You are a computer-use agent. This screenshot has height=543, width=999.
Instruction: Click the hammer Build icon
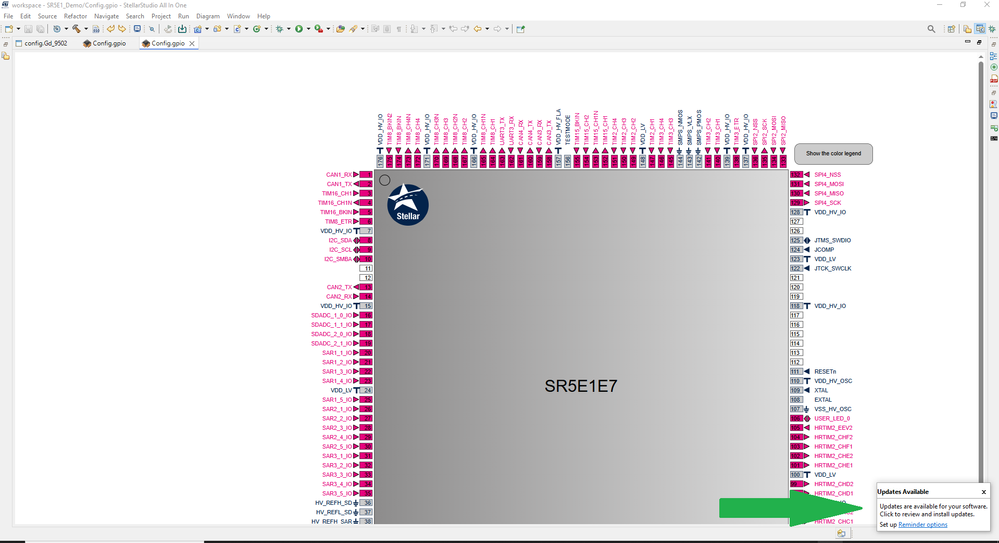76,29
